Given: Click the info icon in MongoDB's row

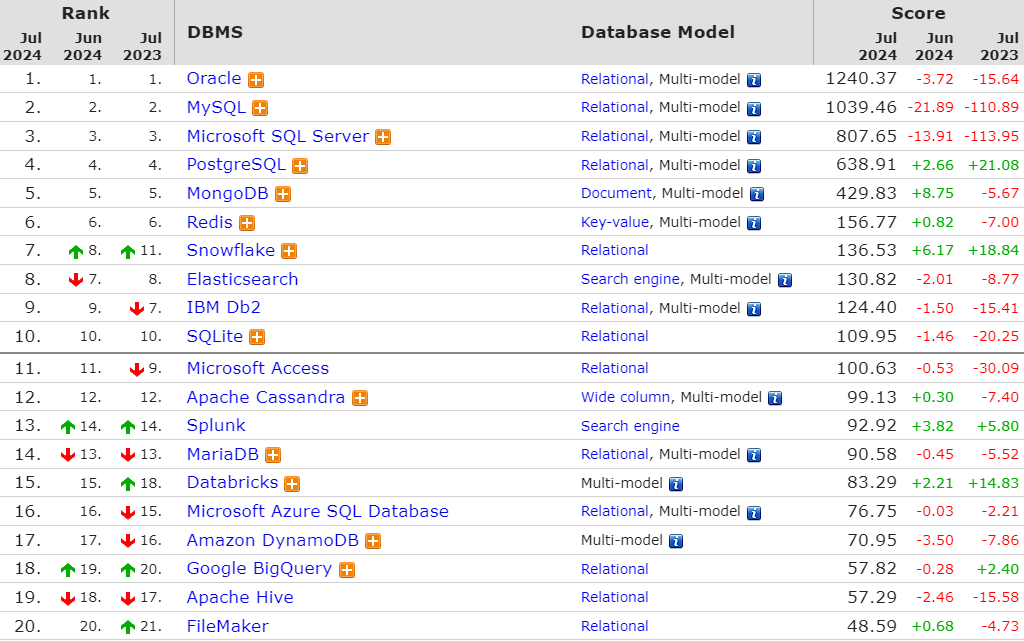Looking at the screenshot, I should click(x=757, y=195).
